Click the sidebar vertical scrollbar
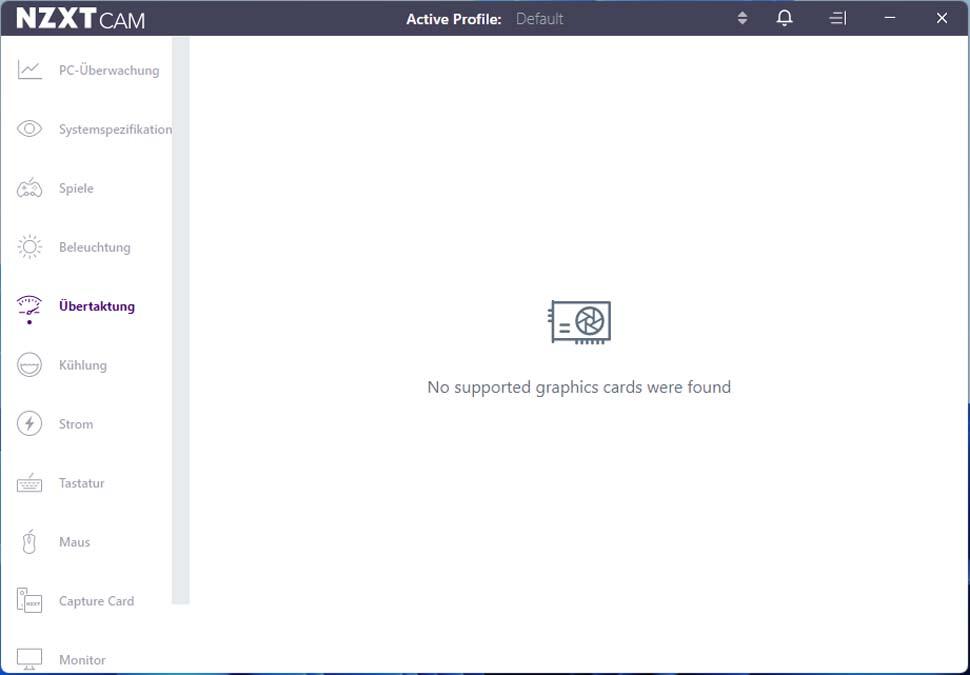This screenshot has width=970, height=675. 181,320
